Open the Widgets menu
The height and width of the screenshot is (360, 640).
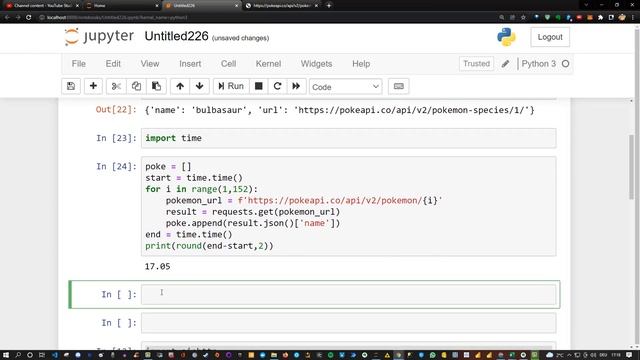(316, 64)
